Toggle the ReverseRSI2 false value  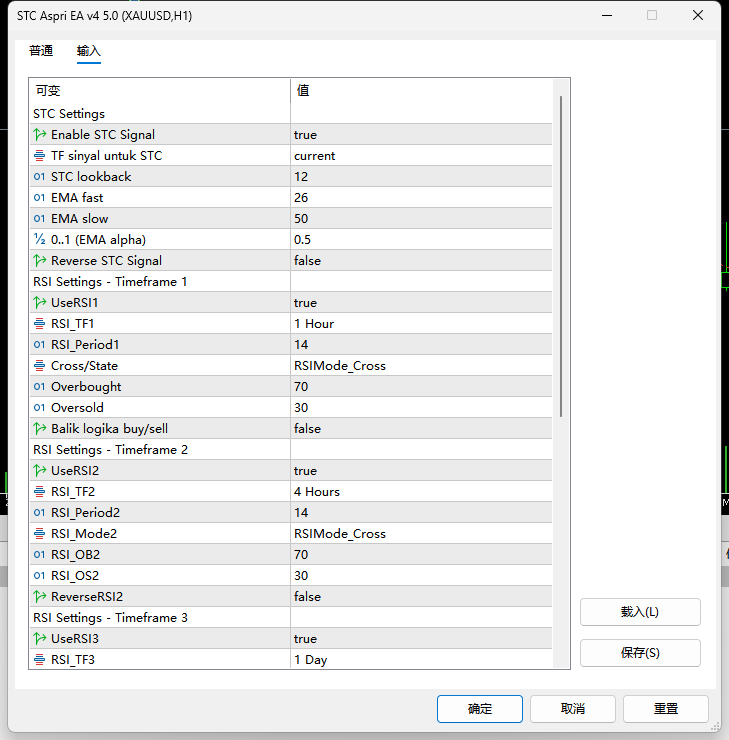[x=421, y=597]
